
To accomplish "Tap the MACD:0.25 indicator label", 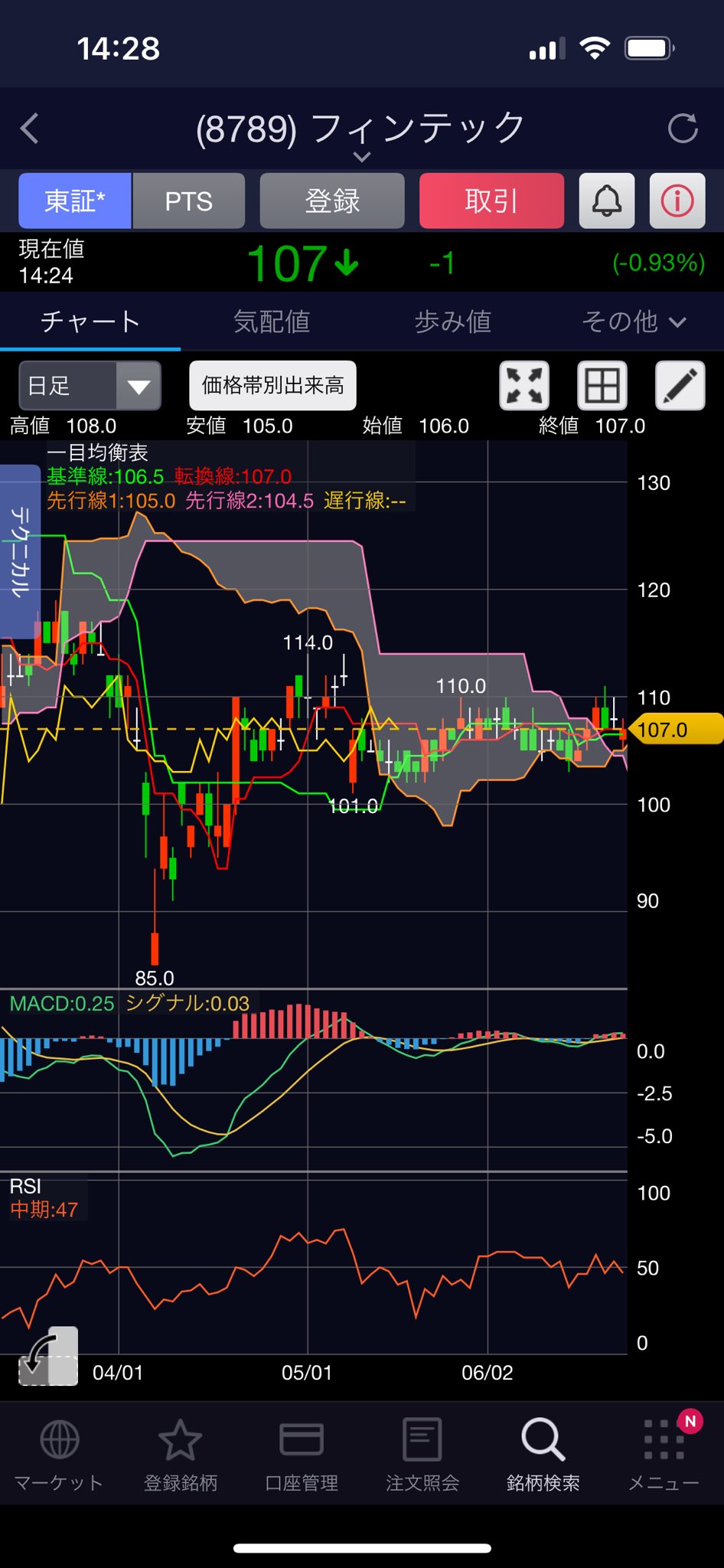I will click(62, 1003).
